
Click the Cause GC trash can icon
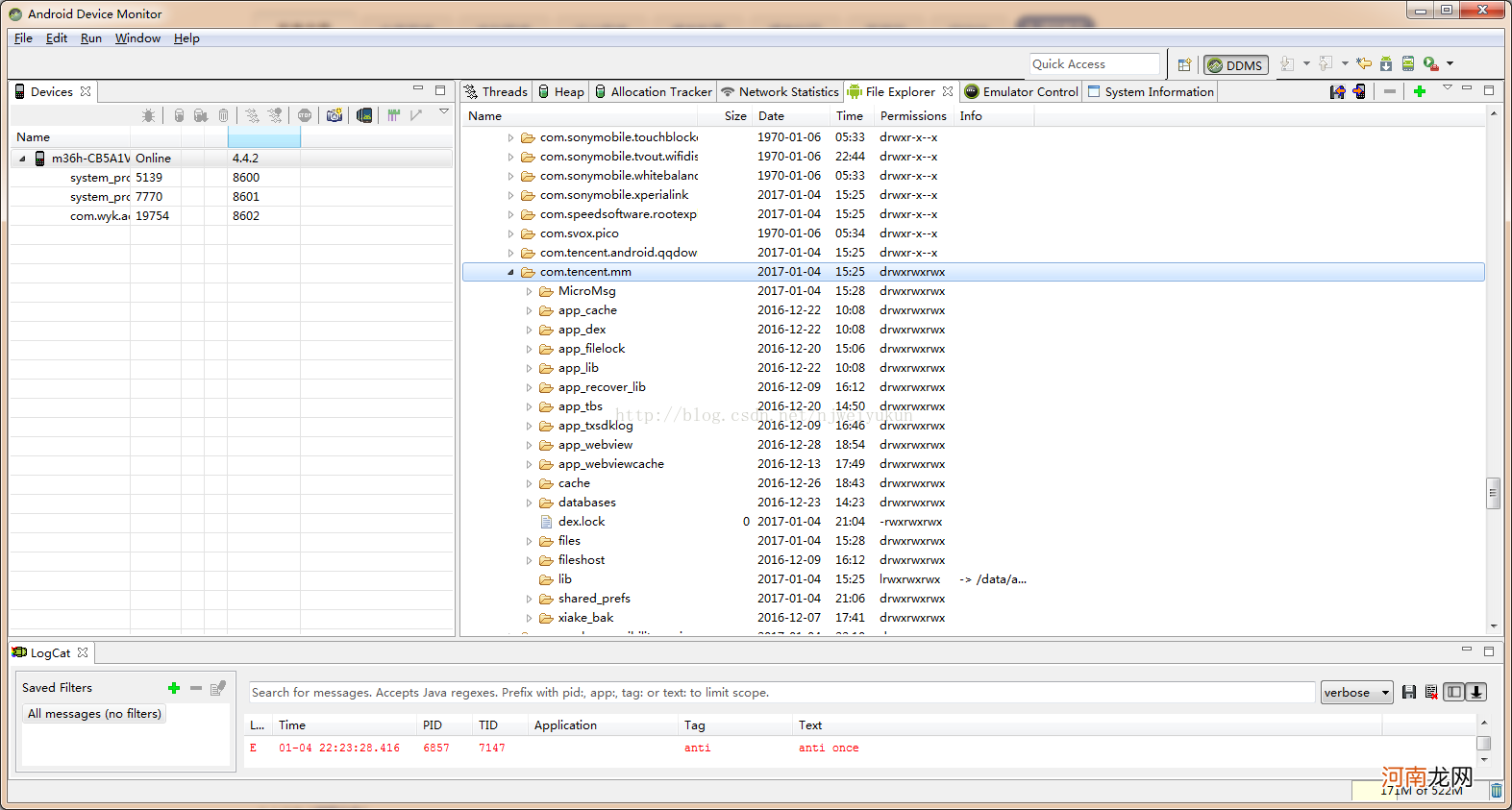pos(223,115)
